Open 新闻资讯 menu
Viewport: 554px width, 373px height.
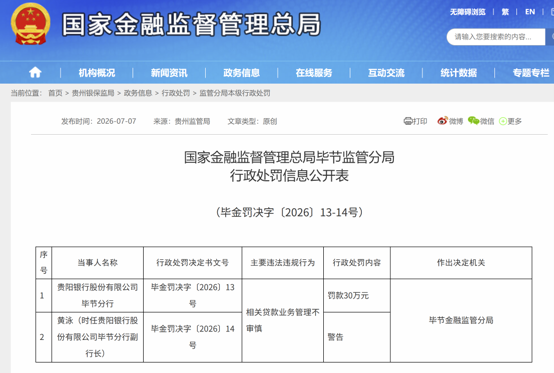point(169,73)
